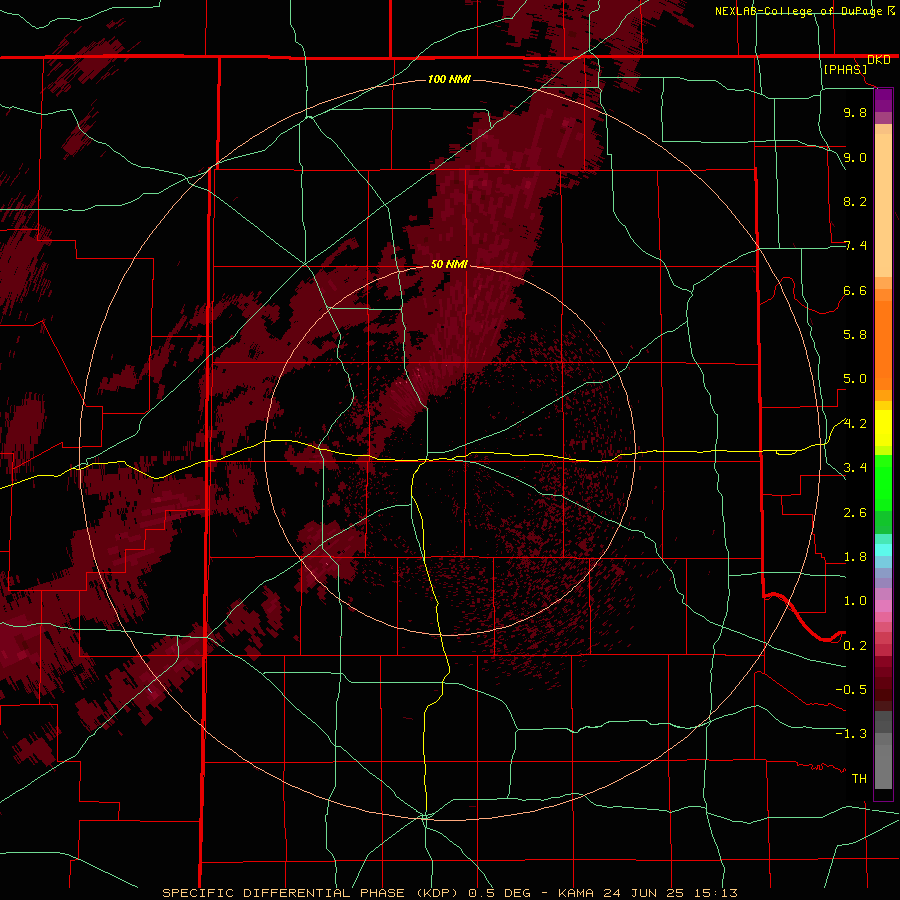Click the [PHAS] scale unit label

845,70
